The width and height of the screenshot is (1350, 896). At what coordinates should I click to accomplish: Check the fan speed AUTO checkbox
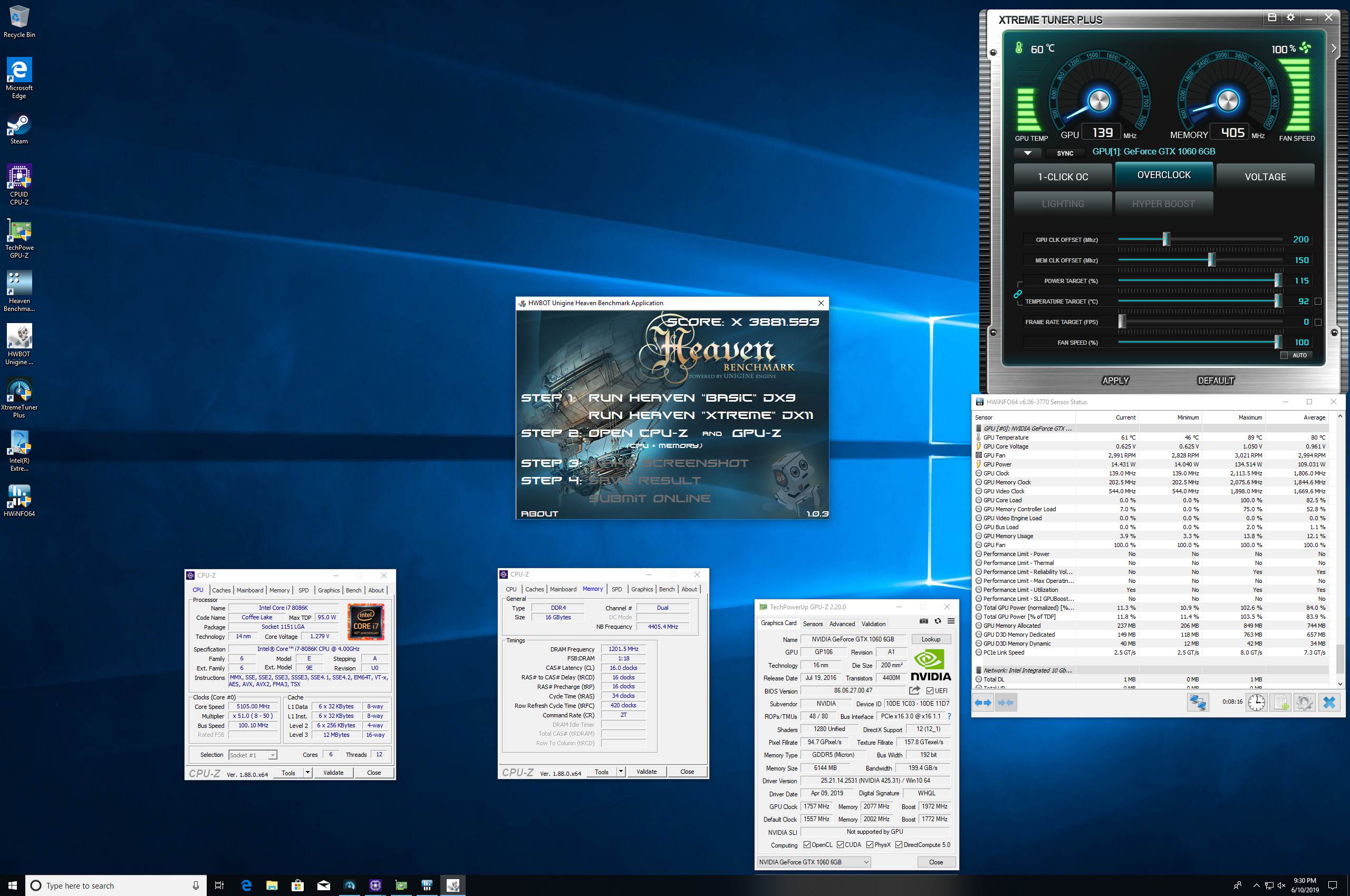1284,355
